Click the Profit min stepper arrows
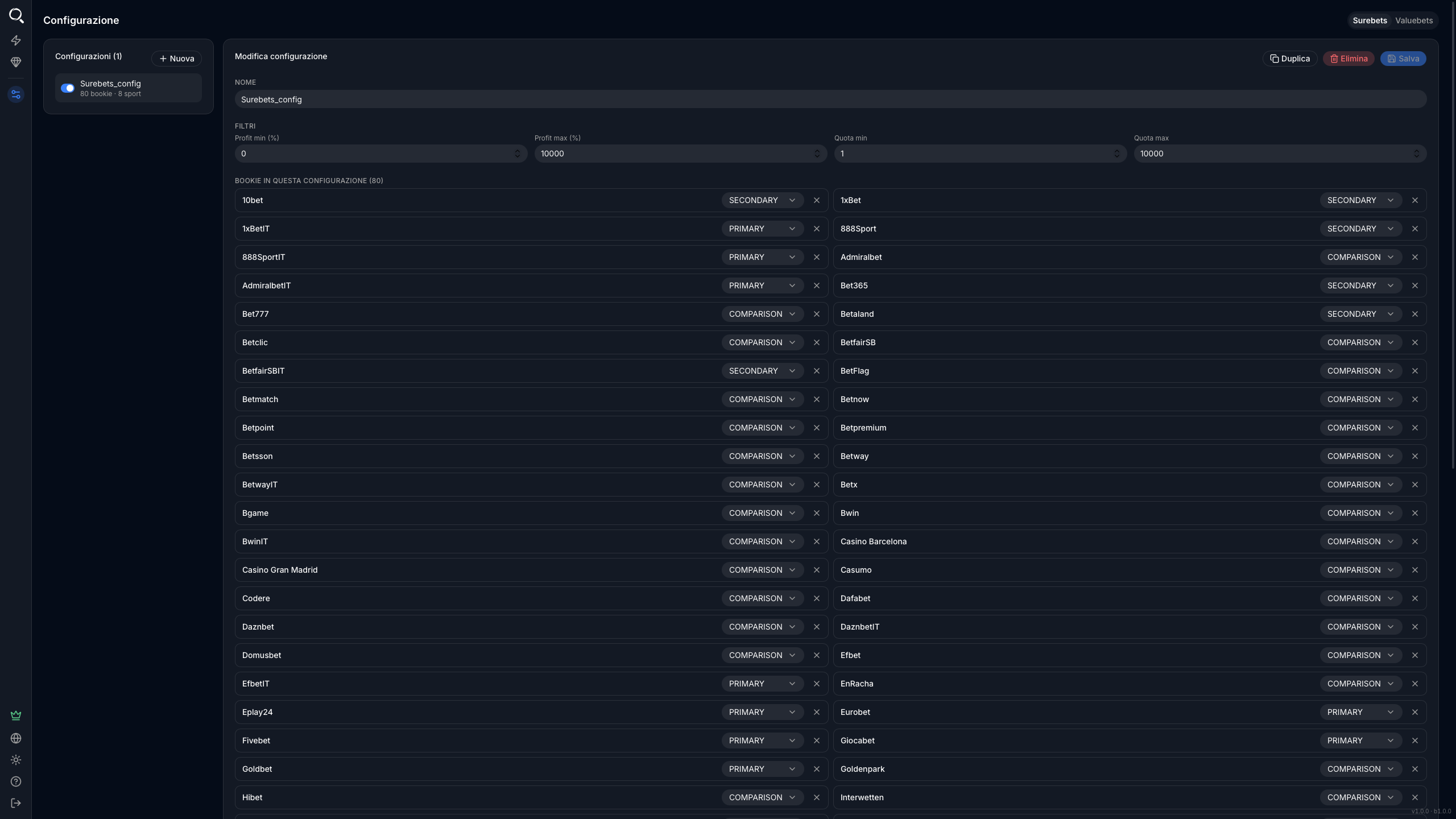 [x=518, y=154]
